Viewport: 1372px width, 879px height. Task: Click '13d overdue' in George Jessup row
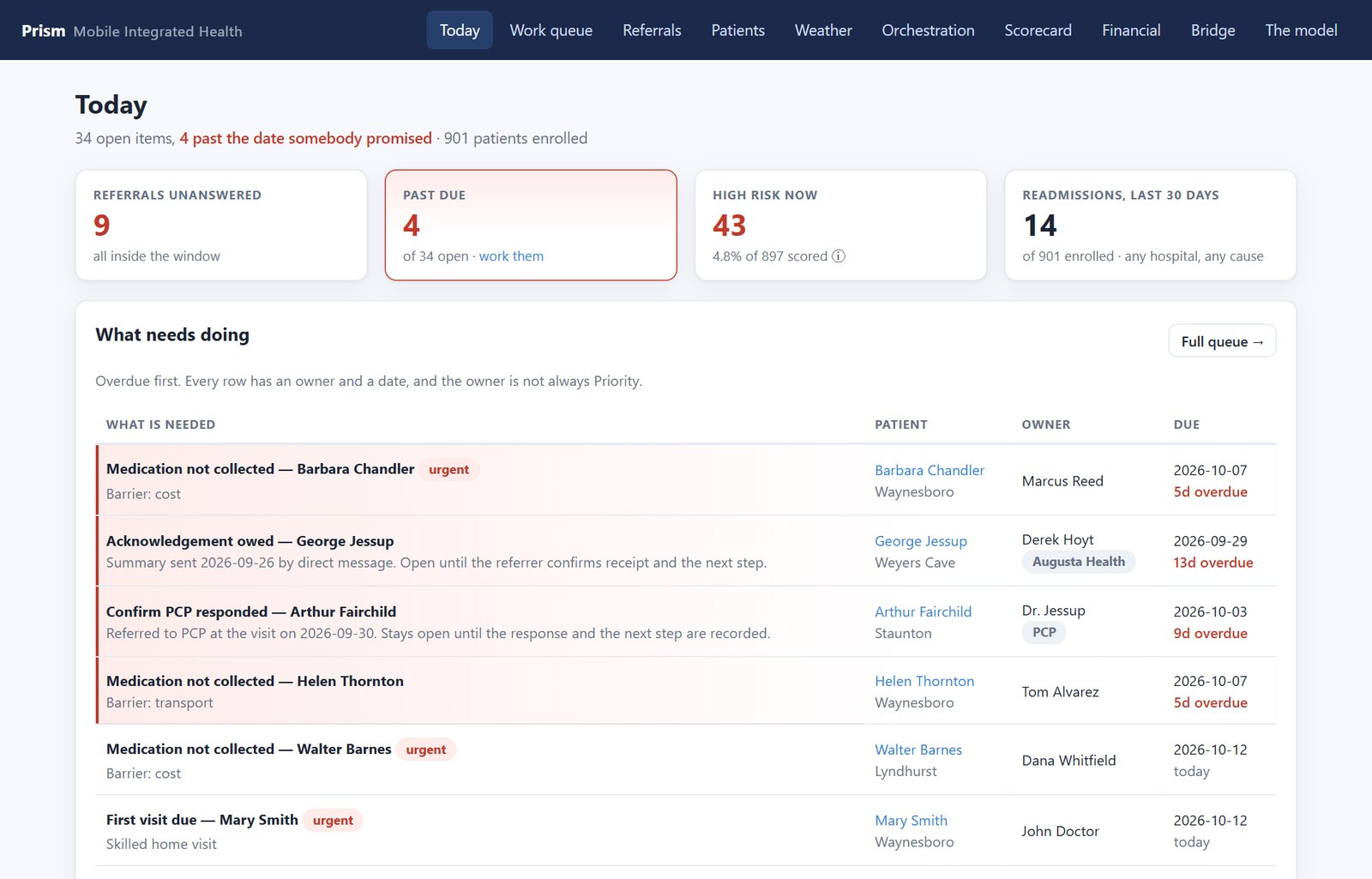point(1213,563)
